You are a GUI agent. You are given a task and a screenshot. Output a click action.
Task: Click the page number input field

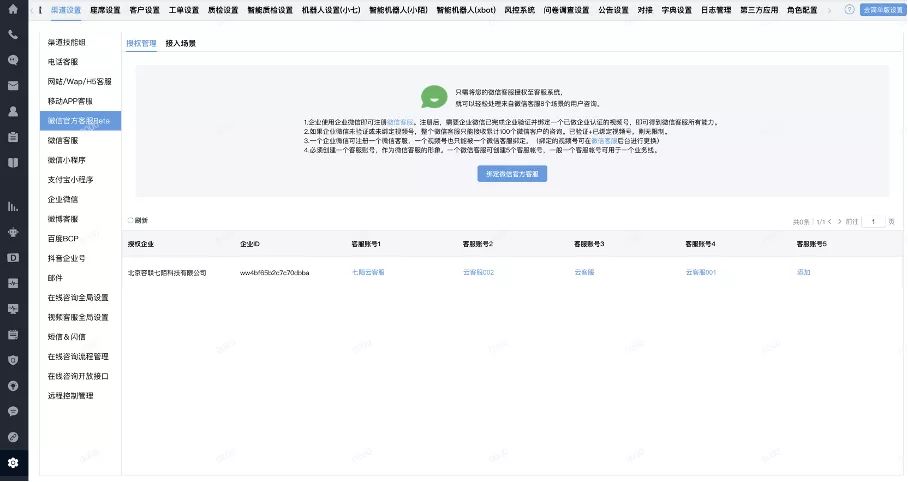(x=873, y=221)
